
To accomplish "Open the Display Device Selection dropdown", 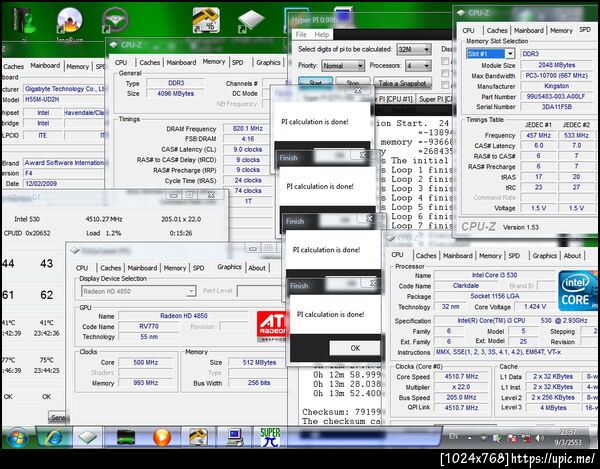I will (139, 291).
